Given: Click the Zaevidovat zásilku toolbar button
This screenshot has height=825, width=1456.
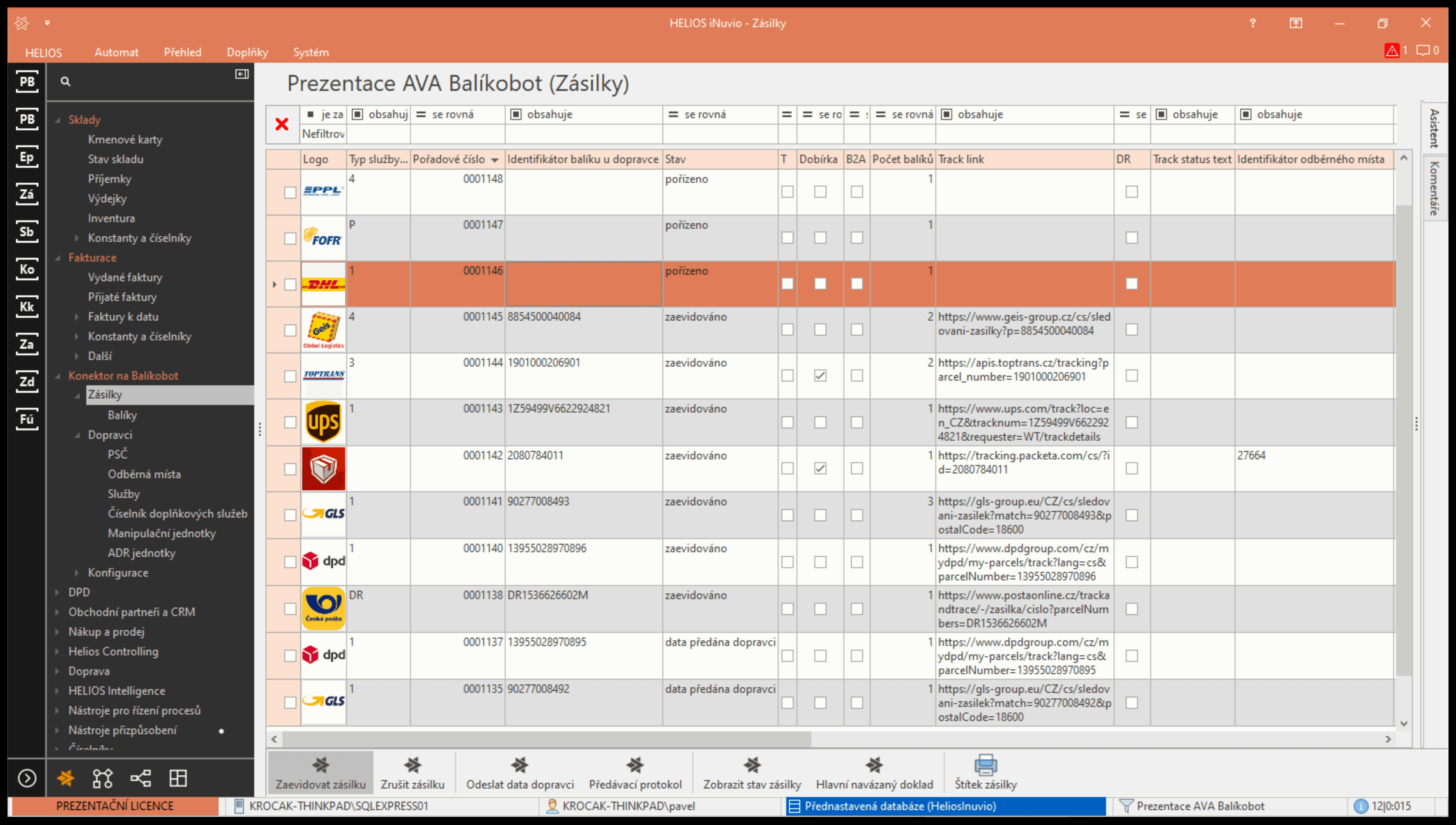Looking at the screenshot, I should point(321,772).
